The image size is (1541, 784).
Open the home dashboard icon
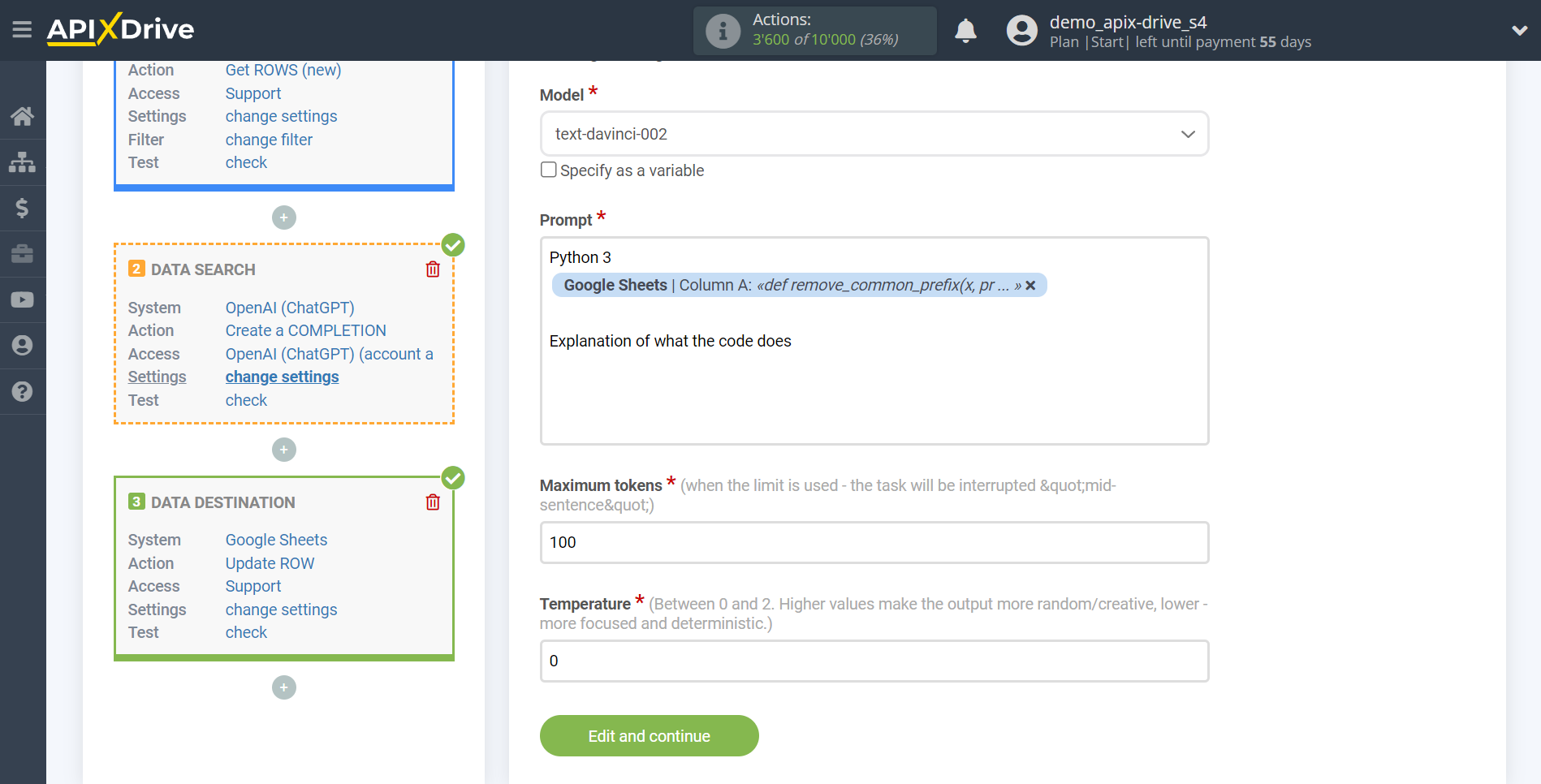pyautogui.click(x=23, y=116)
